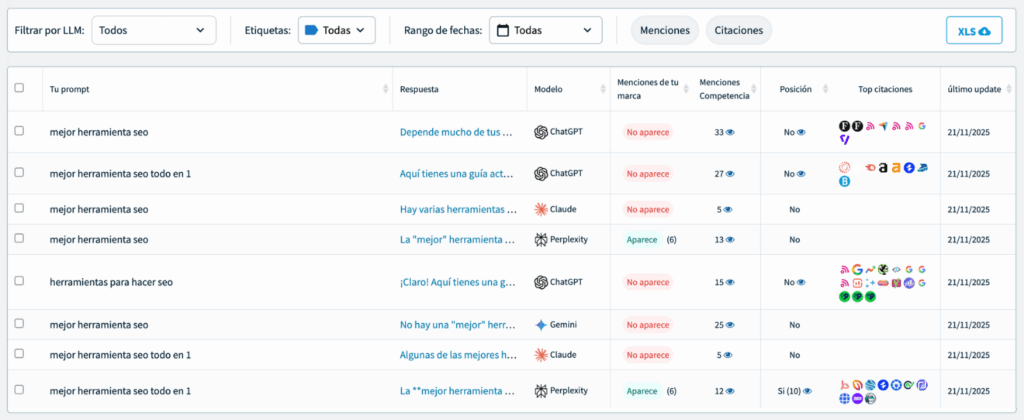Open 'Filtrar por LLM' Todos dropdown

(x=153, y=30)
